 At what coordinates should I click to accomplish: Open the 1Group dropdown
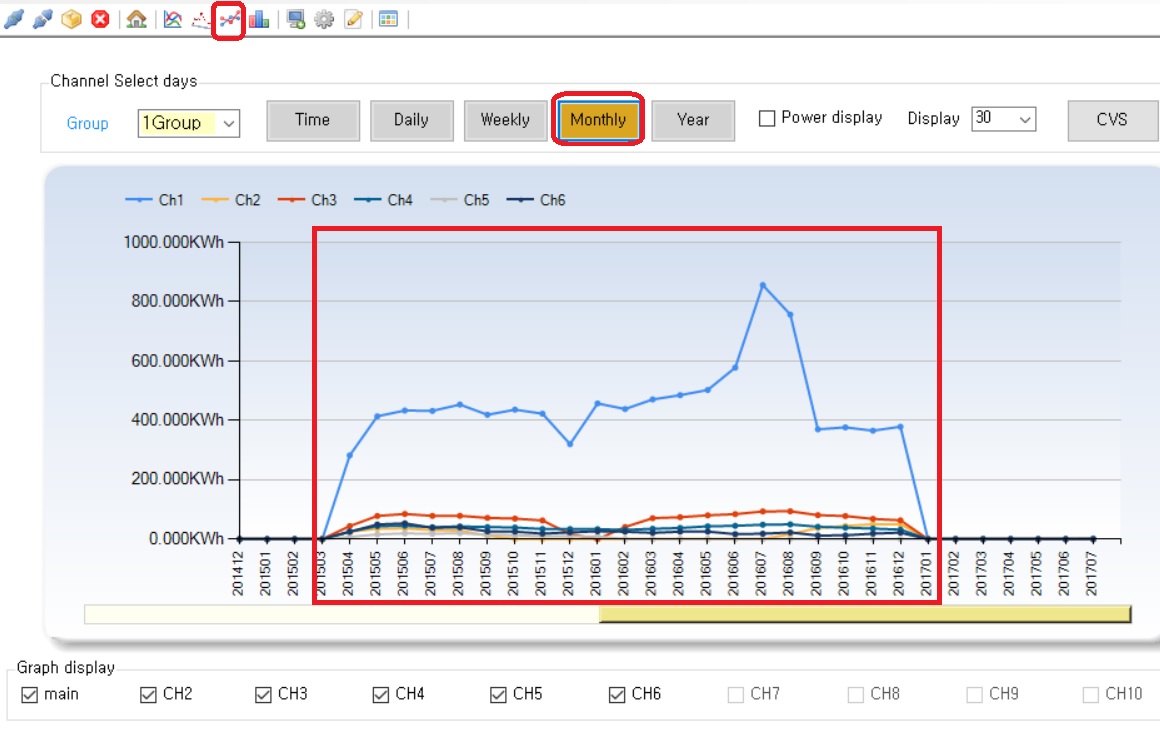click(189, 123)
